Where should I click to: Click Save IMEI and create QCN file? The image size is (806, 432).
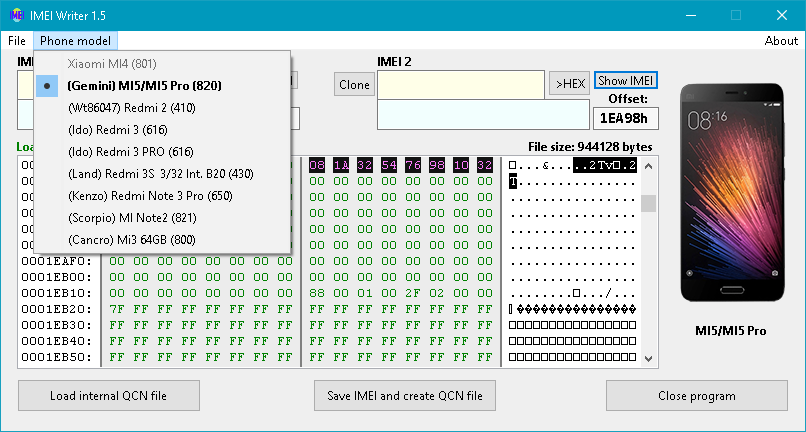tap(405, 396)
